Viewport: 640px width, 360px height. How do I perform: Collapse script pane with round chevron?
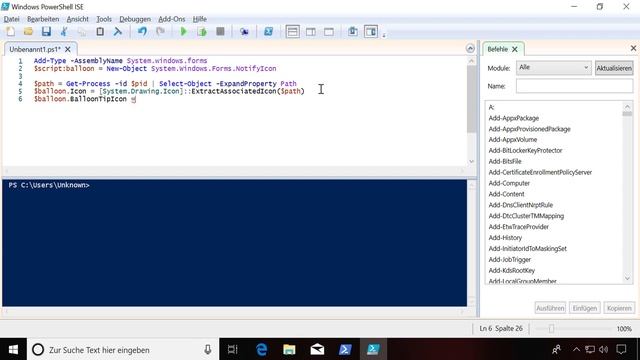click(x=470, y=49)
